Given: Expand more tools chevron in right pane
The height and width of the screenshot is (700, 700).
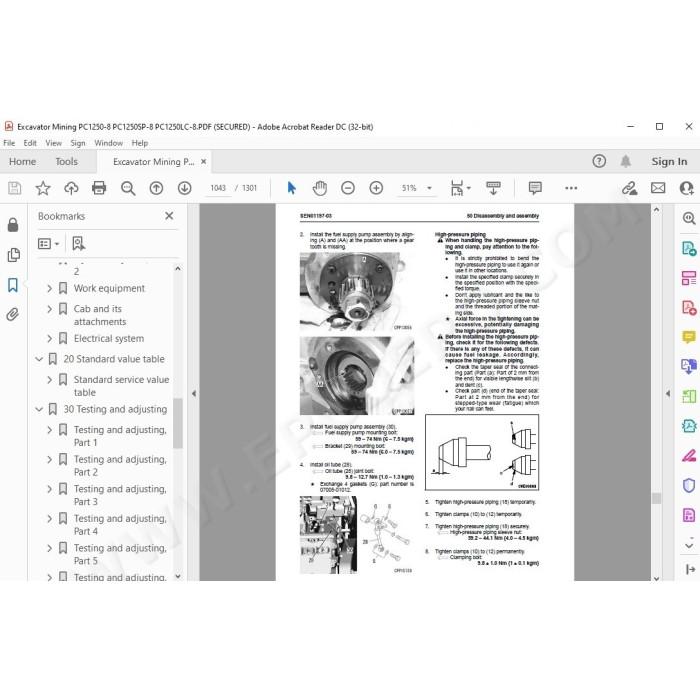Looking at the screenshot, I should point(689,546).
